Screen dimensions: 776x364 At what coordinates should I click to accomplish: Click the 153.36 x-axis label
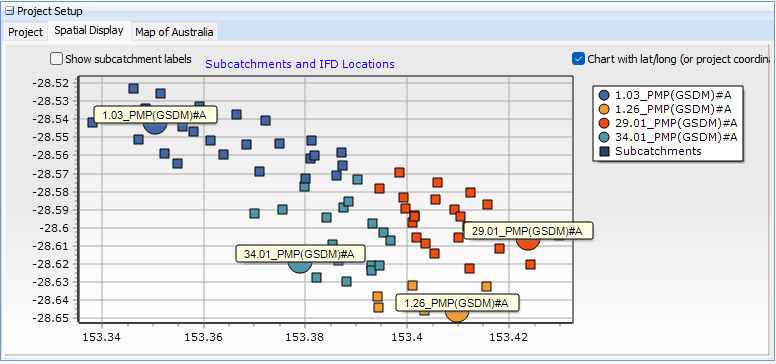203,338
